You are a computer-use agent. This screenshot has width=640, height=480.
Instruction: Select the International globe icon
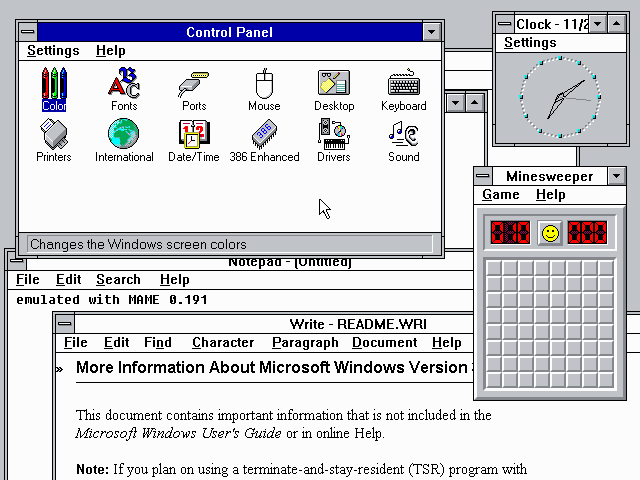124,140
